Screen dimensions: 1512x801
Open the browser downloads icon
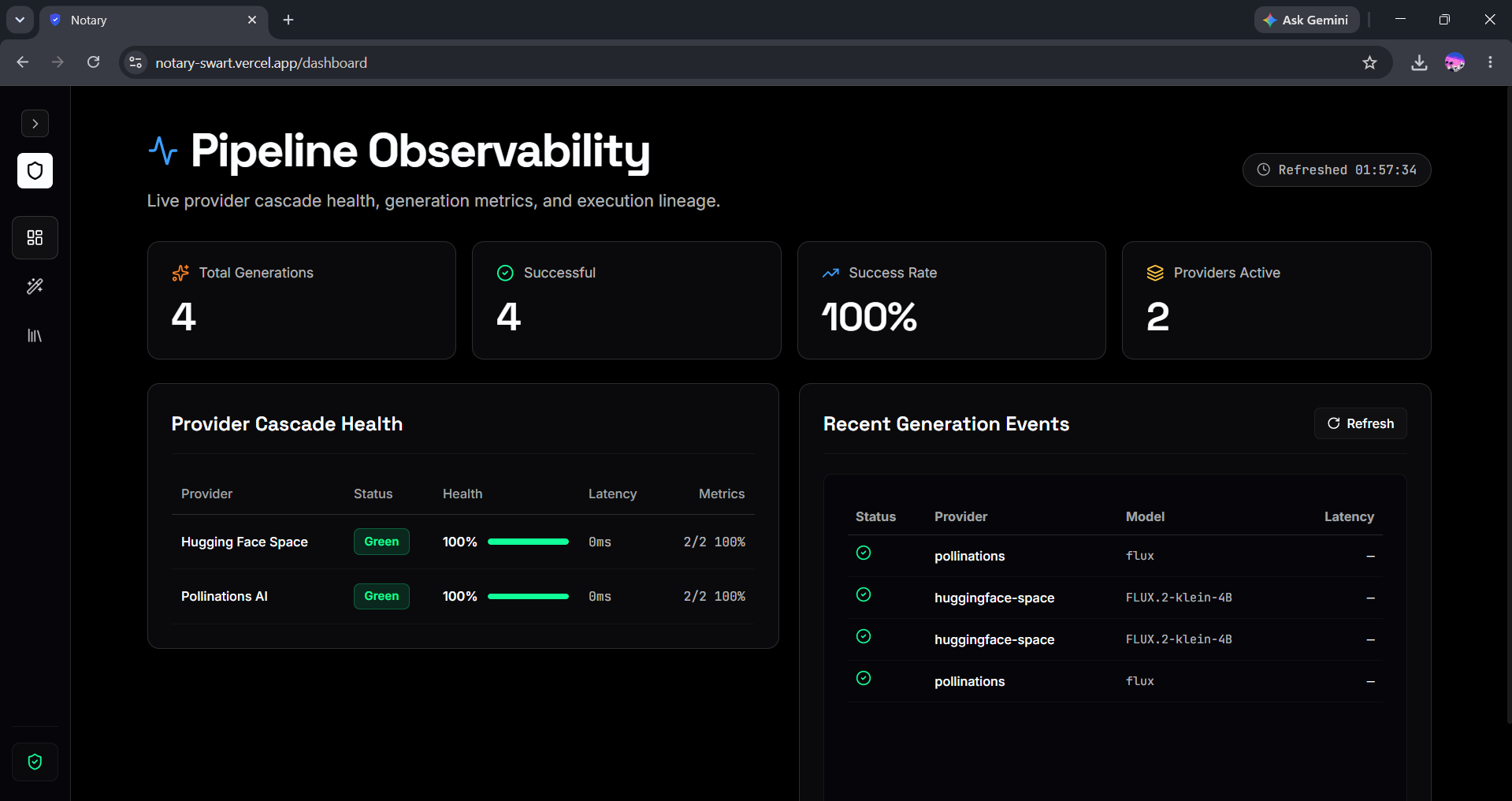click(x=1419, y=62)
